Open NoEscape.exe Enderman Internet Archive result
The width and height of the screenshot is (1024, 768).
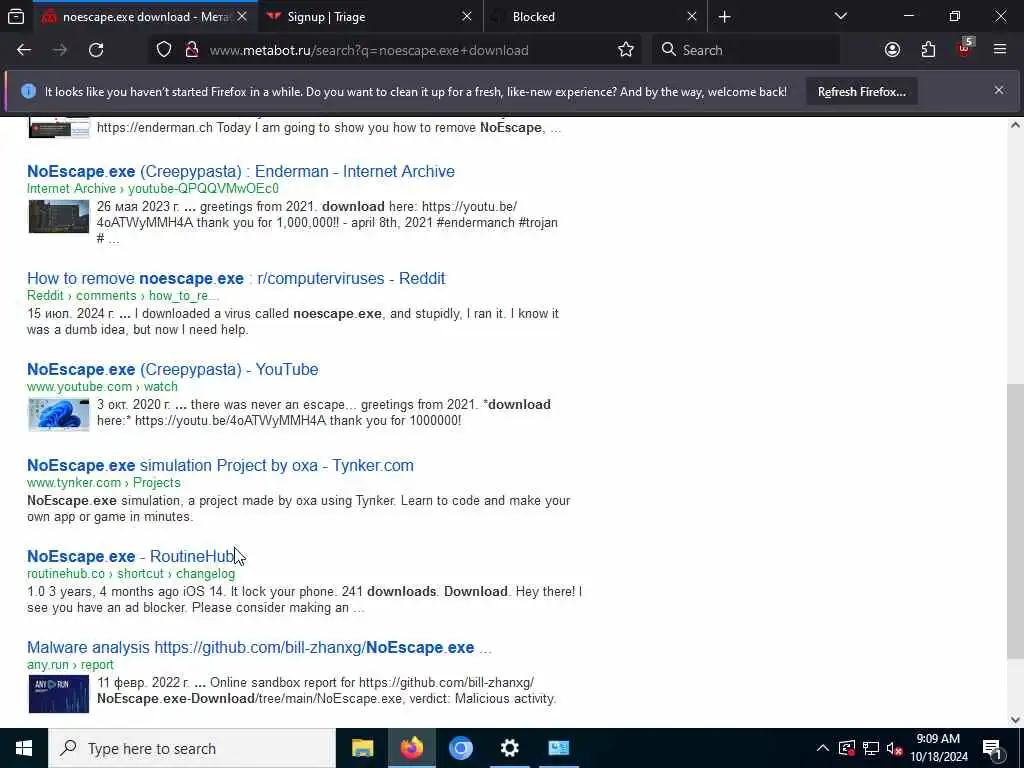[x=241, y=171]
